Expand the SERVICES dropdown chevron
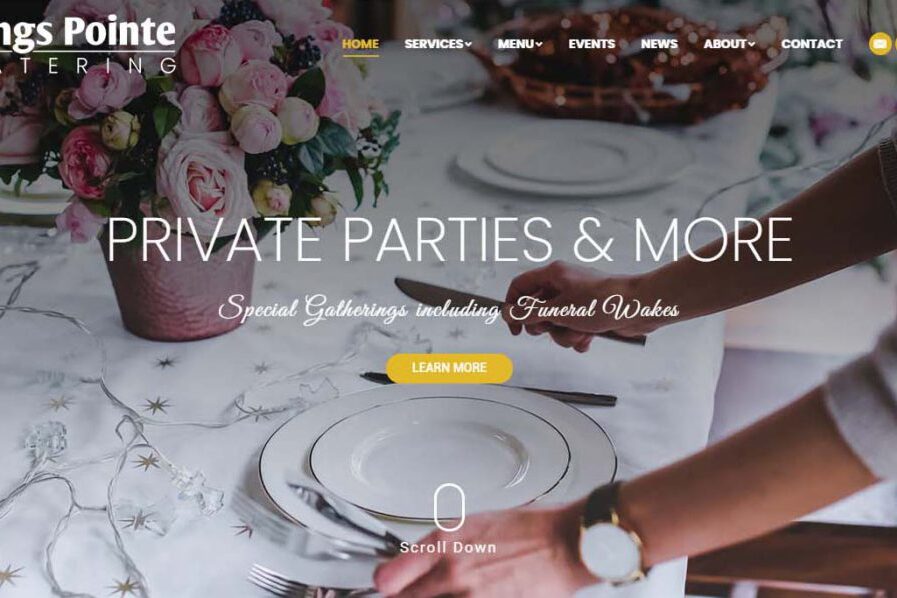This screenshot has width=897, height=598. [469, 44]
